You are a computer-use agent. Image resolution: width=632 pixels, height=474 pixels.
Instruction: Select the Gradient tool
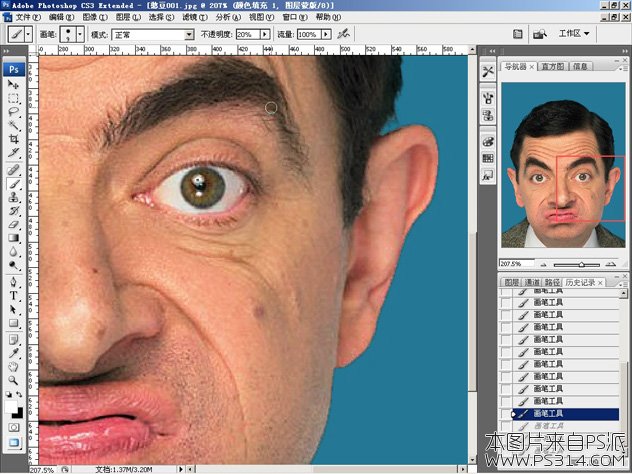coord(14,238)
